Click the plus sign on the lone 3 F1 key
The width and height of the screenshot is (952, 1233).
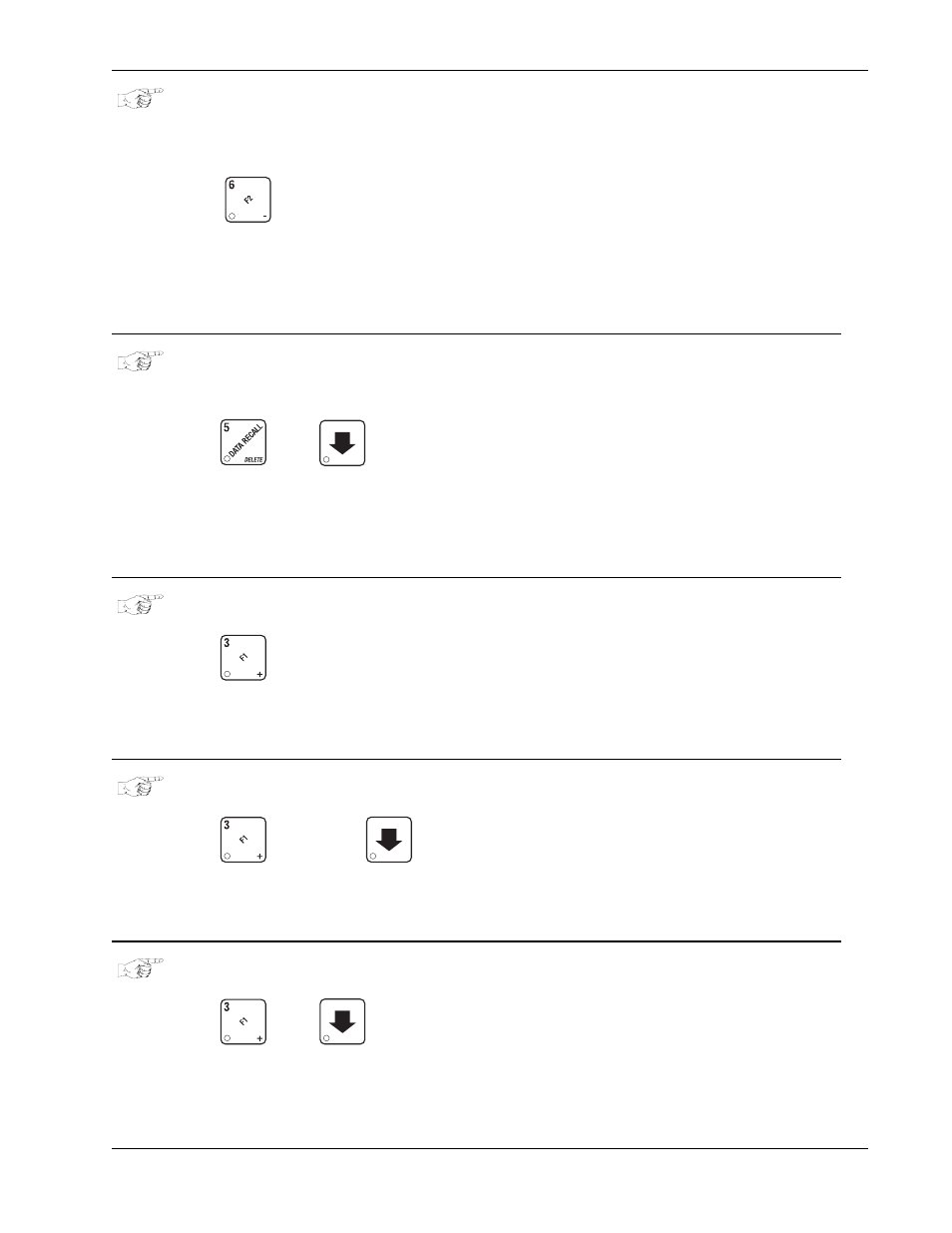[x=259, y=675]
